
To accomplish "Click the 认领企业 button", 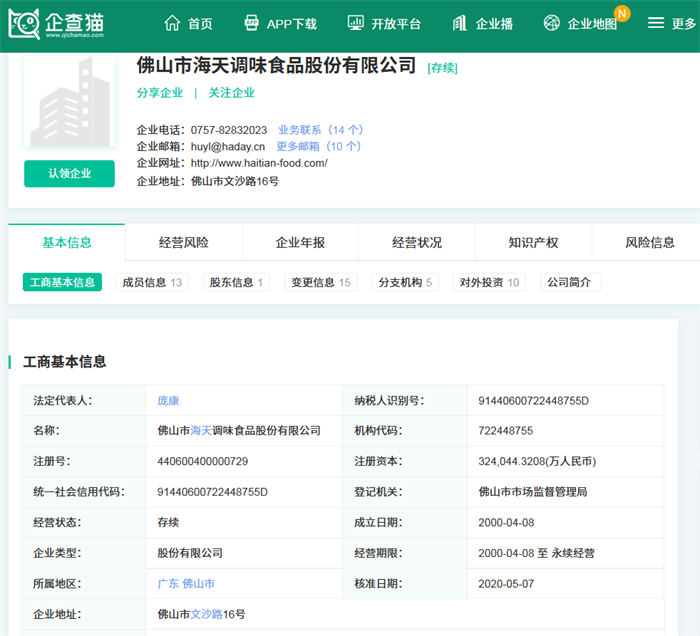I will pos(69,174).
